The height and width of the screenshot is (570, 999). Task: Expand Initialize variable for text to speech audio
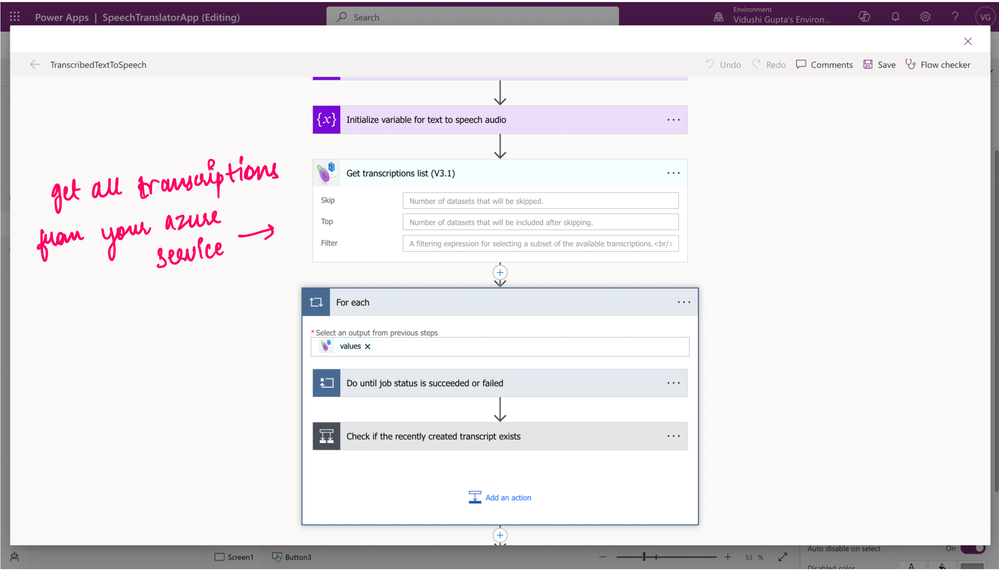click(x=500, y=120)
